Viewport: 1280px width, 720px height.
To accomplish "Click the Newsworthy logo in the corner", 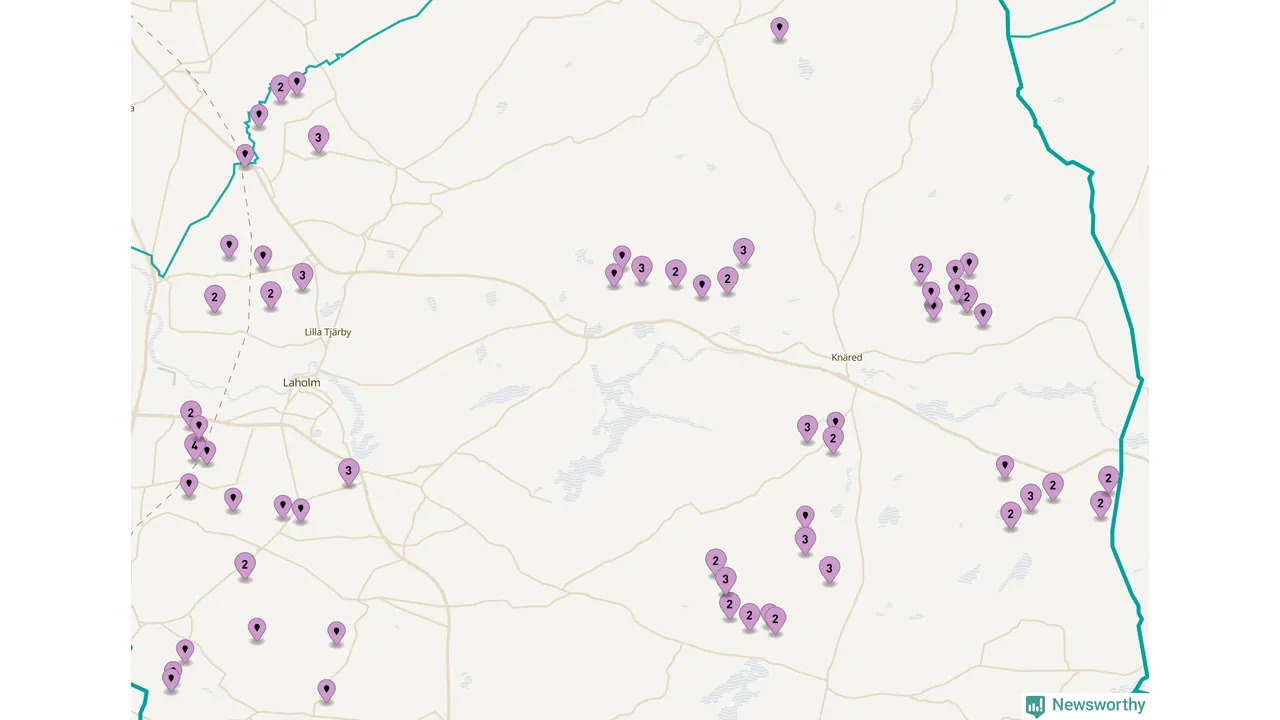I will (1085, 705).
